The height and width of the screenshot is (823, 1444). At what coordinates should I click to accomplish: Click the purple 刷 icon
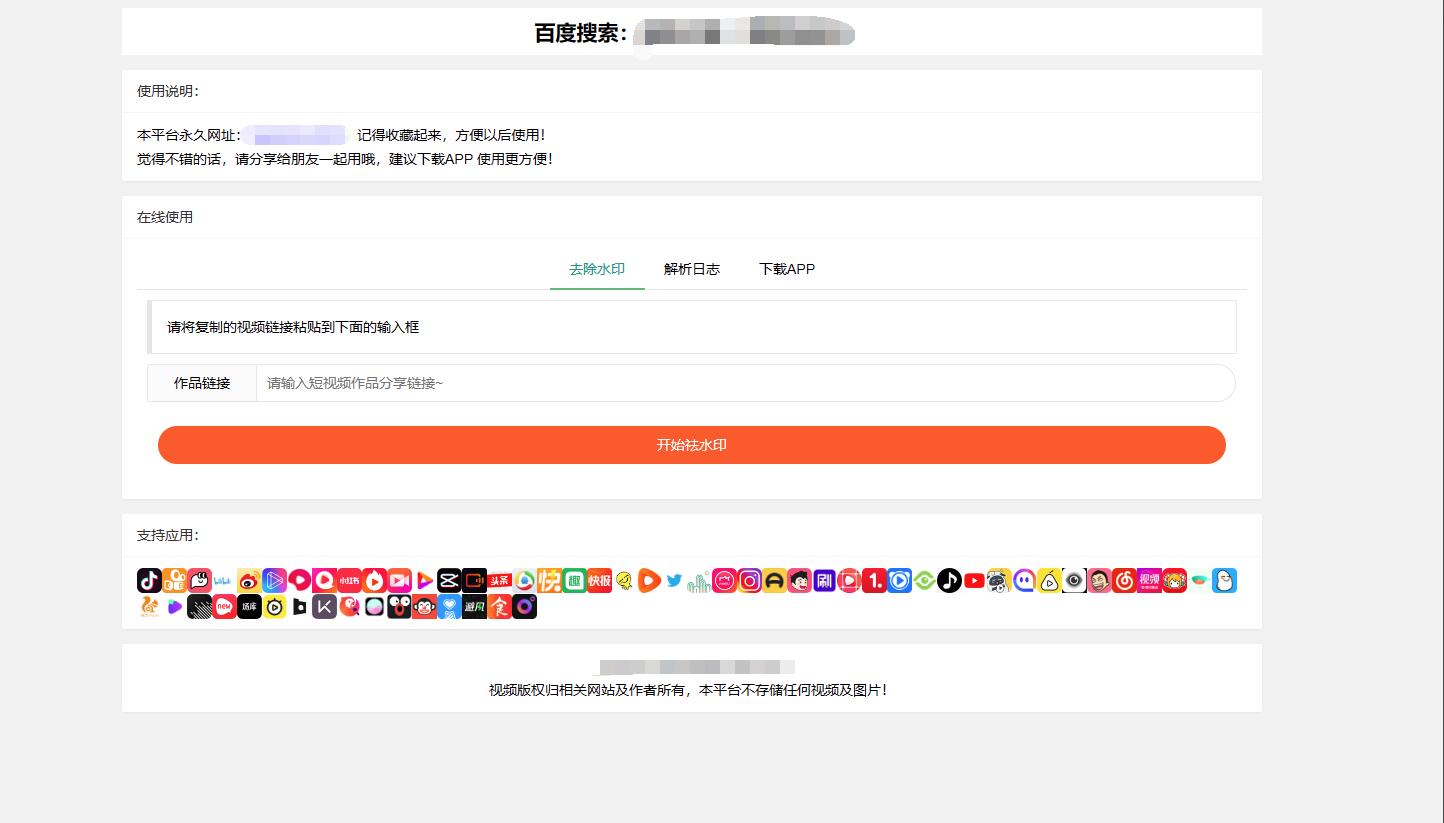[824, 580]
